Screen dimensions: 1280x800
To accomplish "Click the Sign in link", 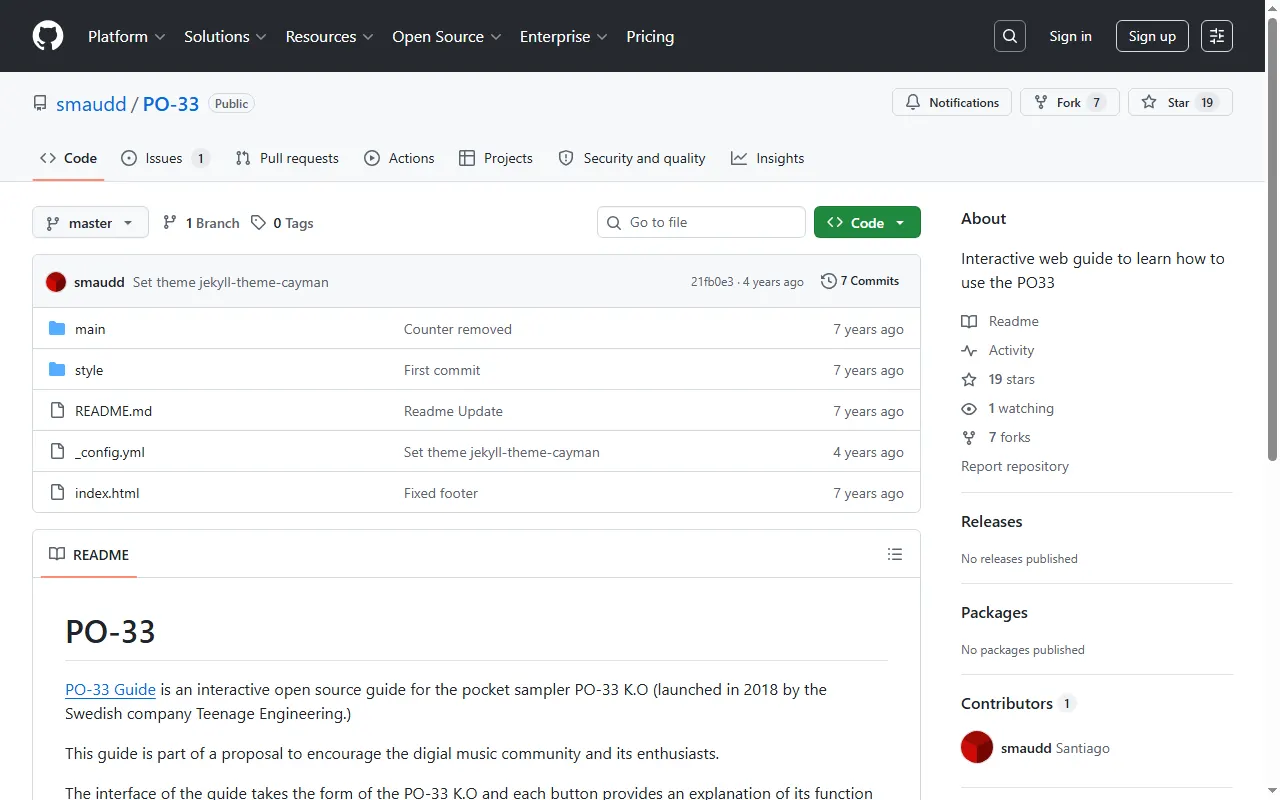I will tap(1070, 36).
